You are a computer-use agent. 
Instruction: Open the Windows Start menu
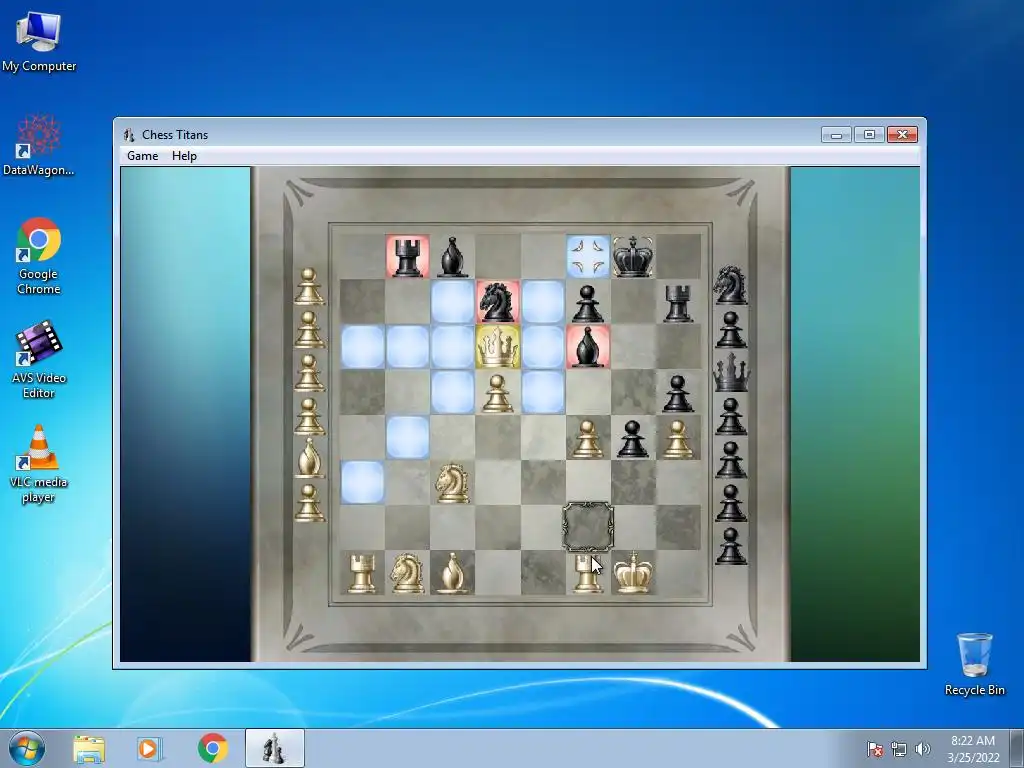click(27, 748)
